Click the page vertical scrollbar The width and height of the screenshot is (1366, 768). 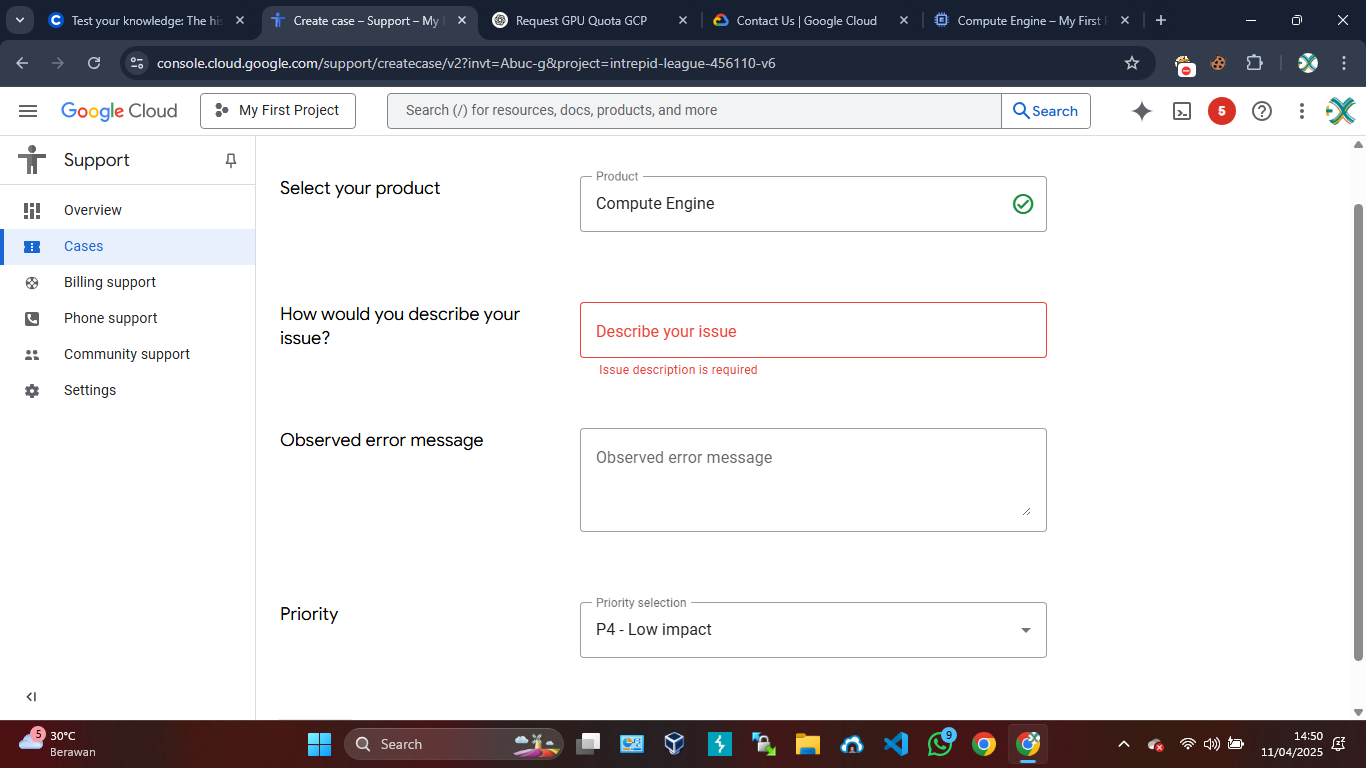[1358, 430]
